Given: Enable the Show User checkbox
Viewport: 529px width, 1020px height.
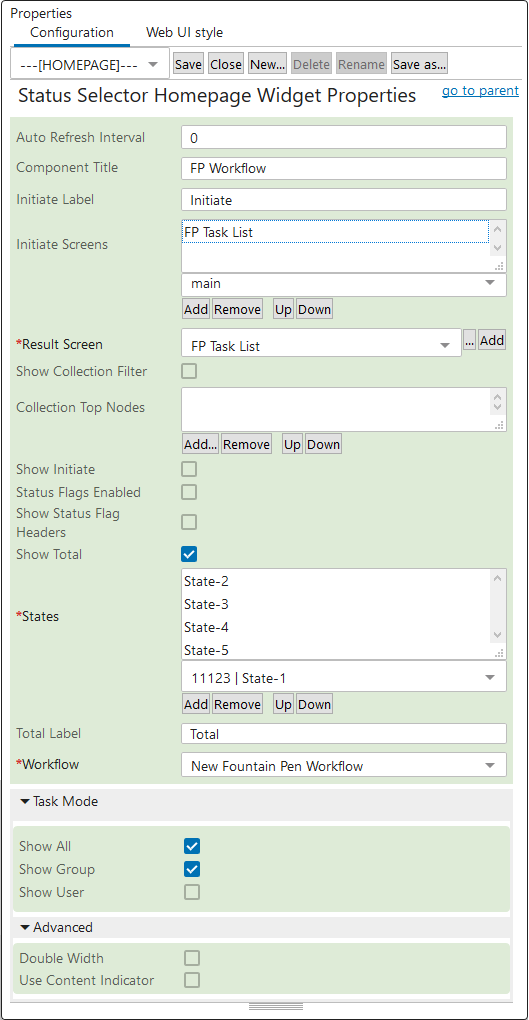Looking at the screenshot, I should pyautogui.click(x=191, y=892).
